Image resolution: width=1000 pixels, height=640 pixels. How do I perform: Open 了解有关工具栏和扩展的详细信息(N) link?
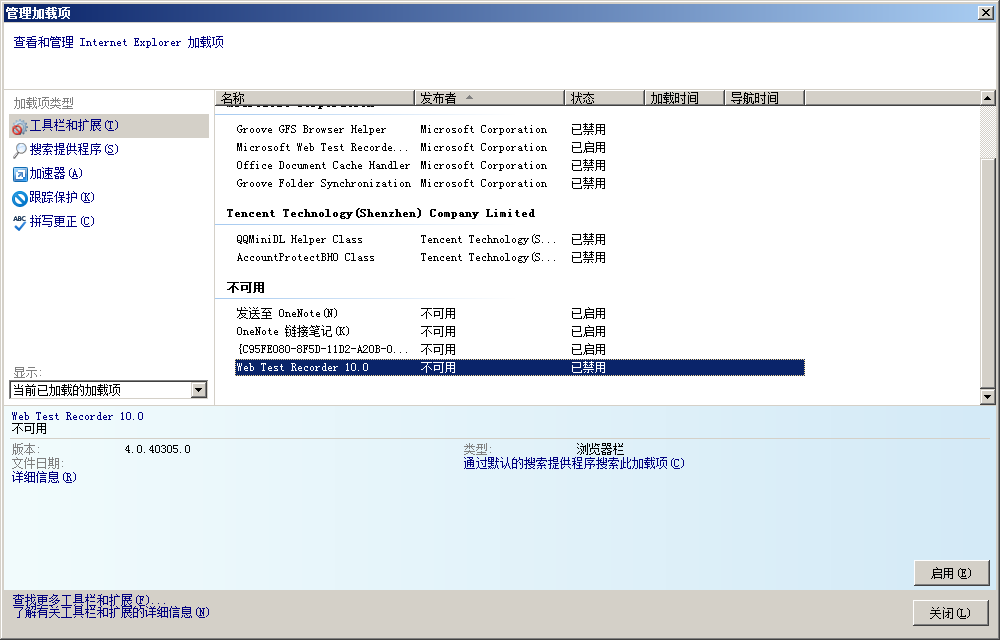click(111, 613)
